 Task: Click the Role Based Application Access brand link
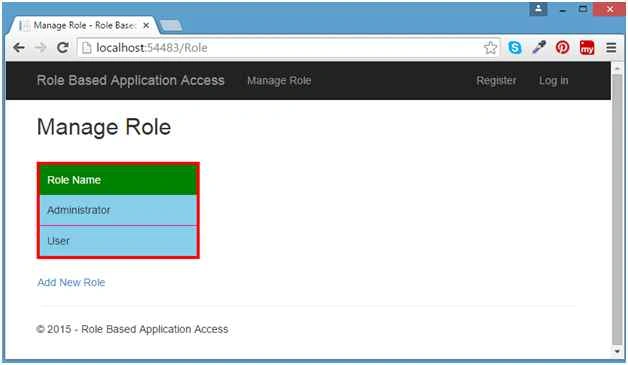point(131,81)
